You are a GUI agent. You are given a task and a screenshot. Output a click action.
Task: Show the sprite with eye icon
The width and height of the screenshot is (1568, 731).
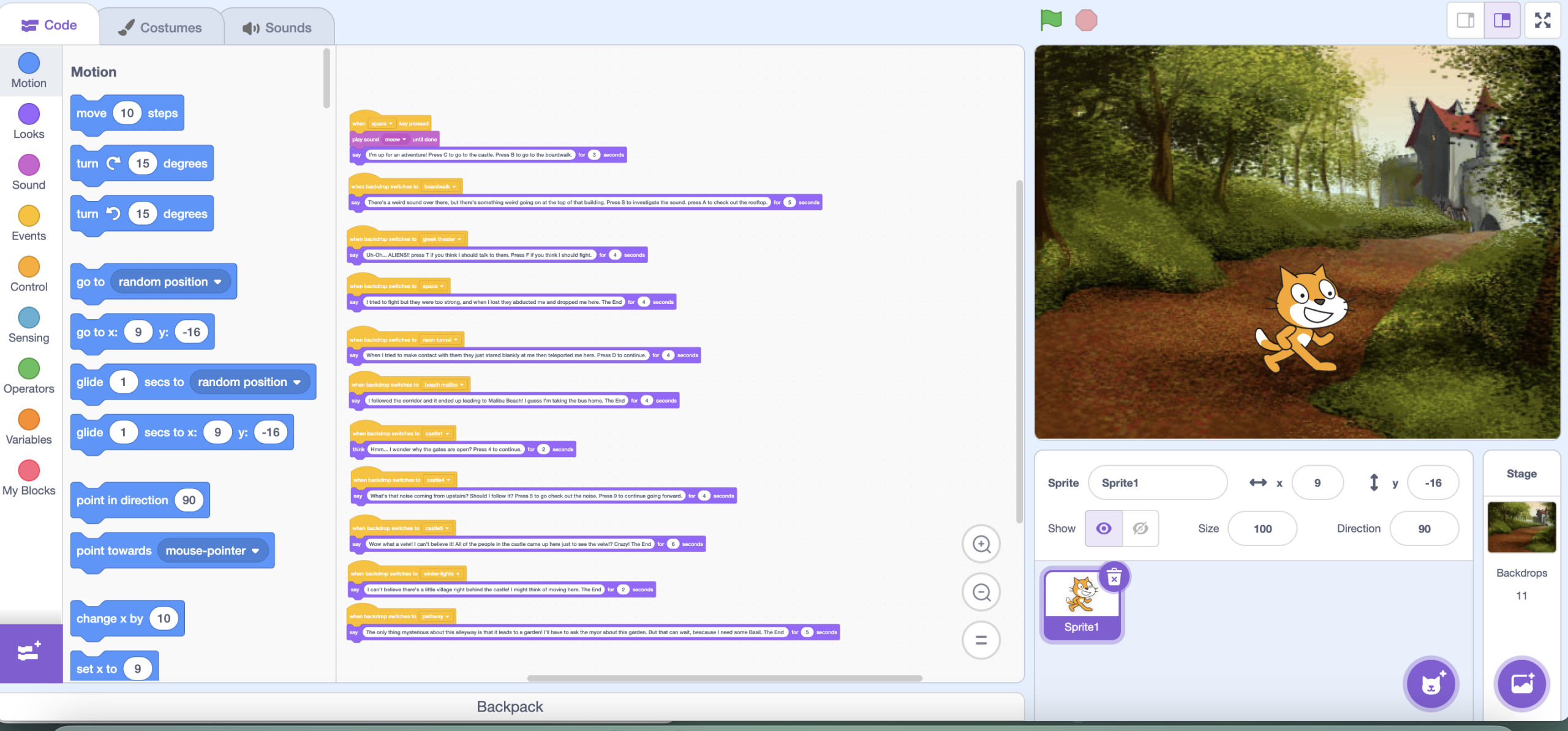click(1104, 528)
